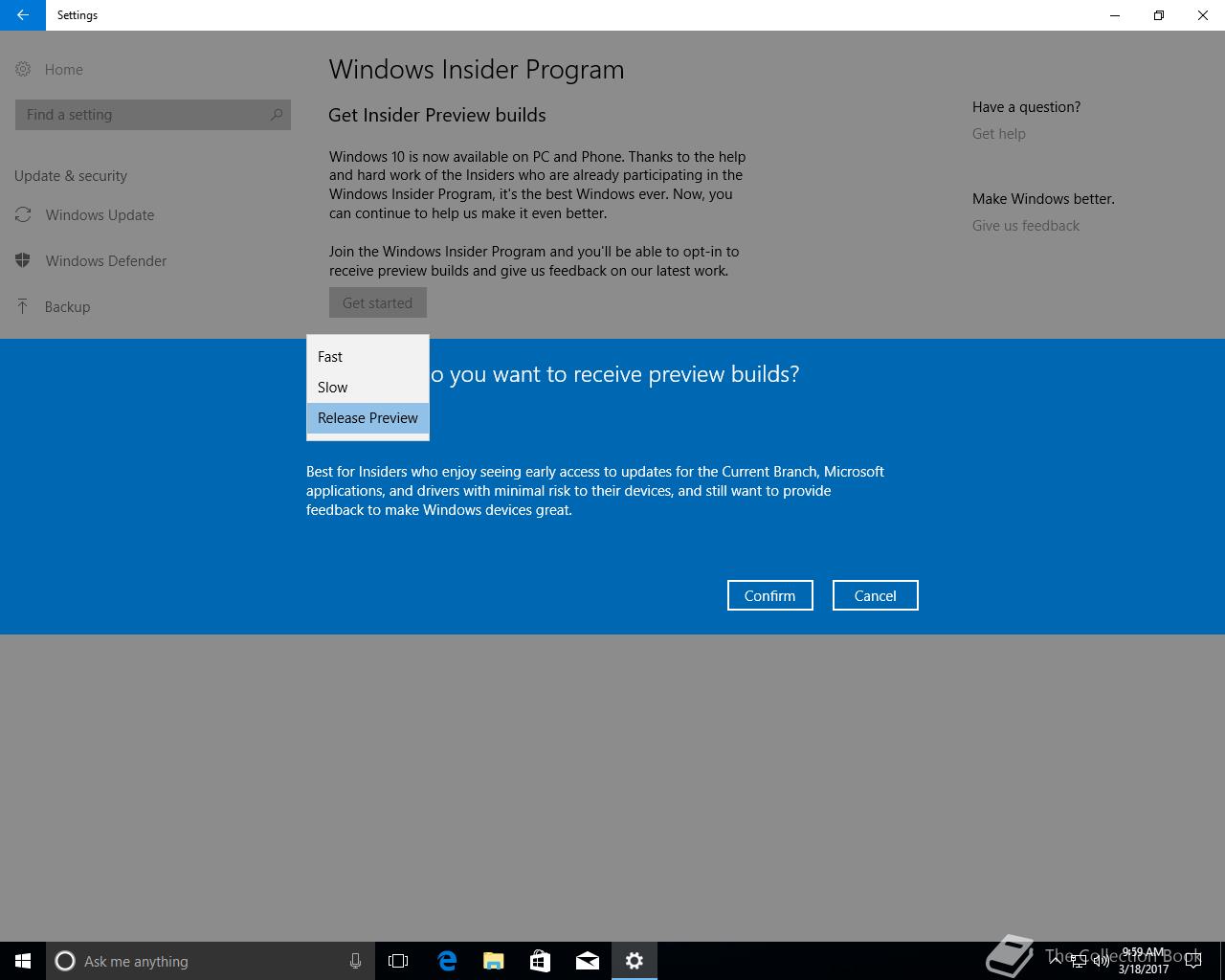Open the Store from the taskbar
The width and height of the screenshot is (1225, 980).
click(x=541, y=961)
